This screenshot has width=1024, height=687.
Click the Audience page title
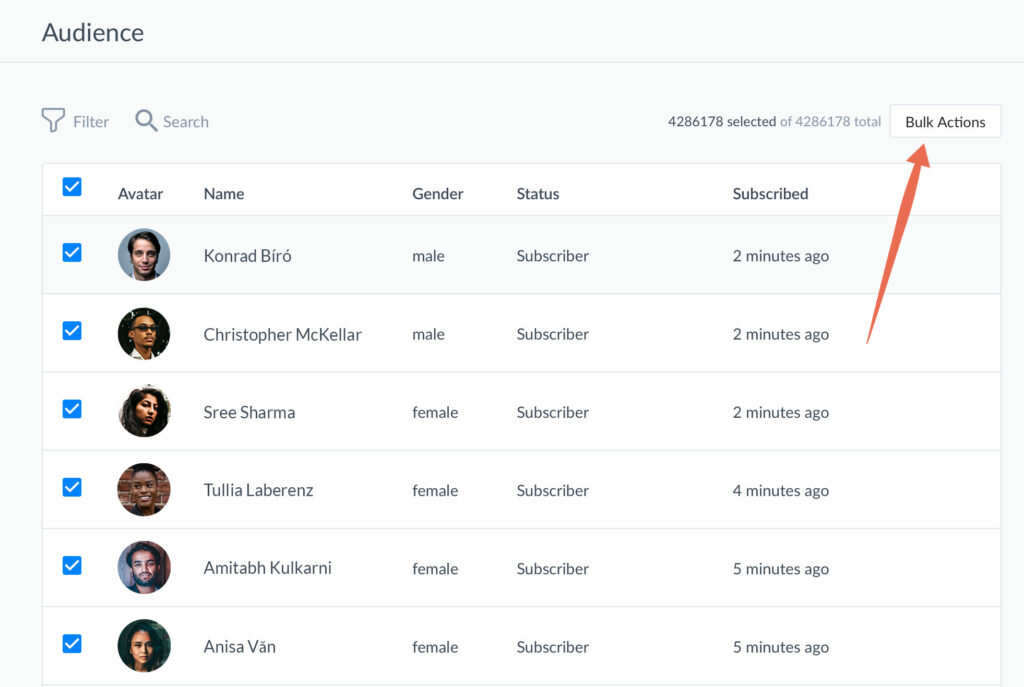92,32
